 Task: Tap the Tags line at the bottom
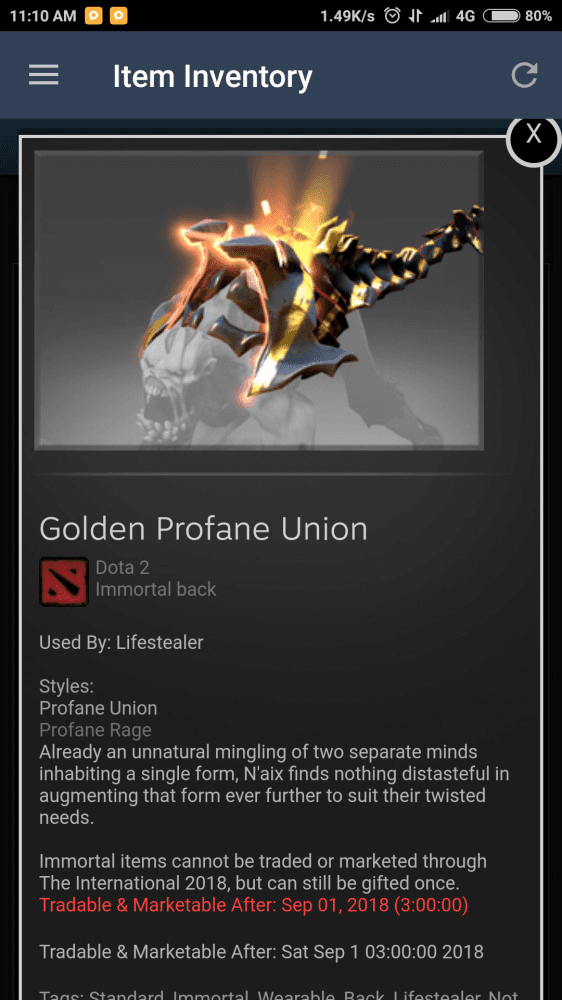pos(278,994)
